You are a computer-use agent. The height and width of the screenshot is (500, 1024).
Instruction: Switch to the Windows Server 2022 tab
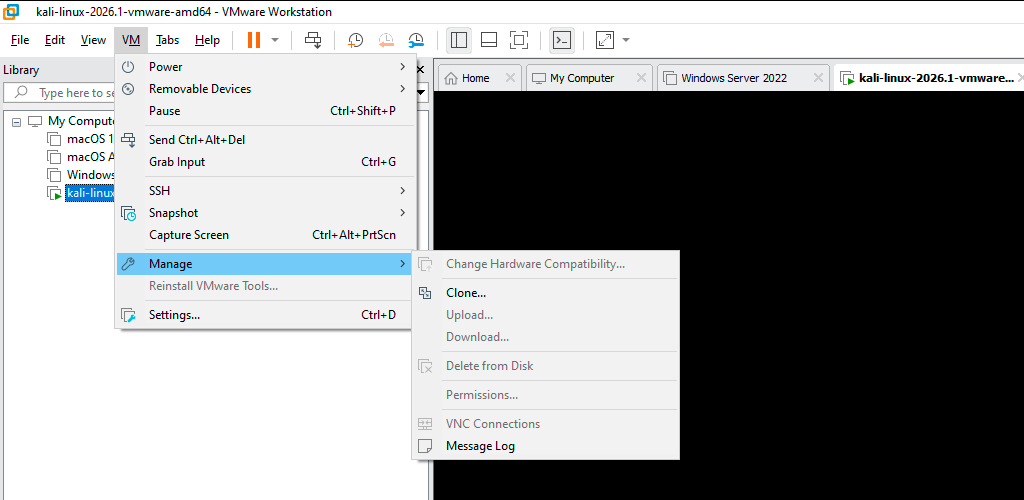click(733, 78)
